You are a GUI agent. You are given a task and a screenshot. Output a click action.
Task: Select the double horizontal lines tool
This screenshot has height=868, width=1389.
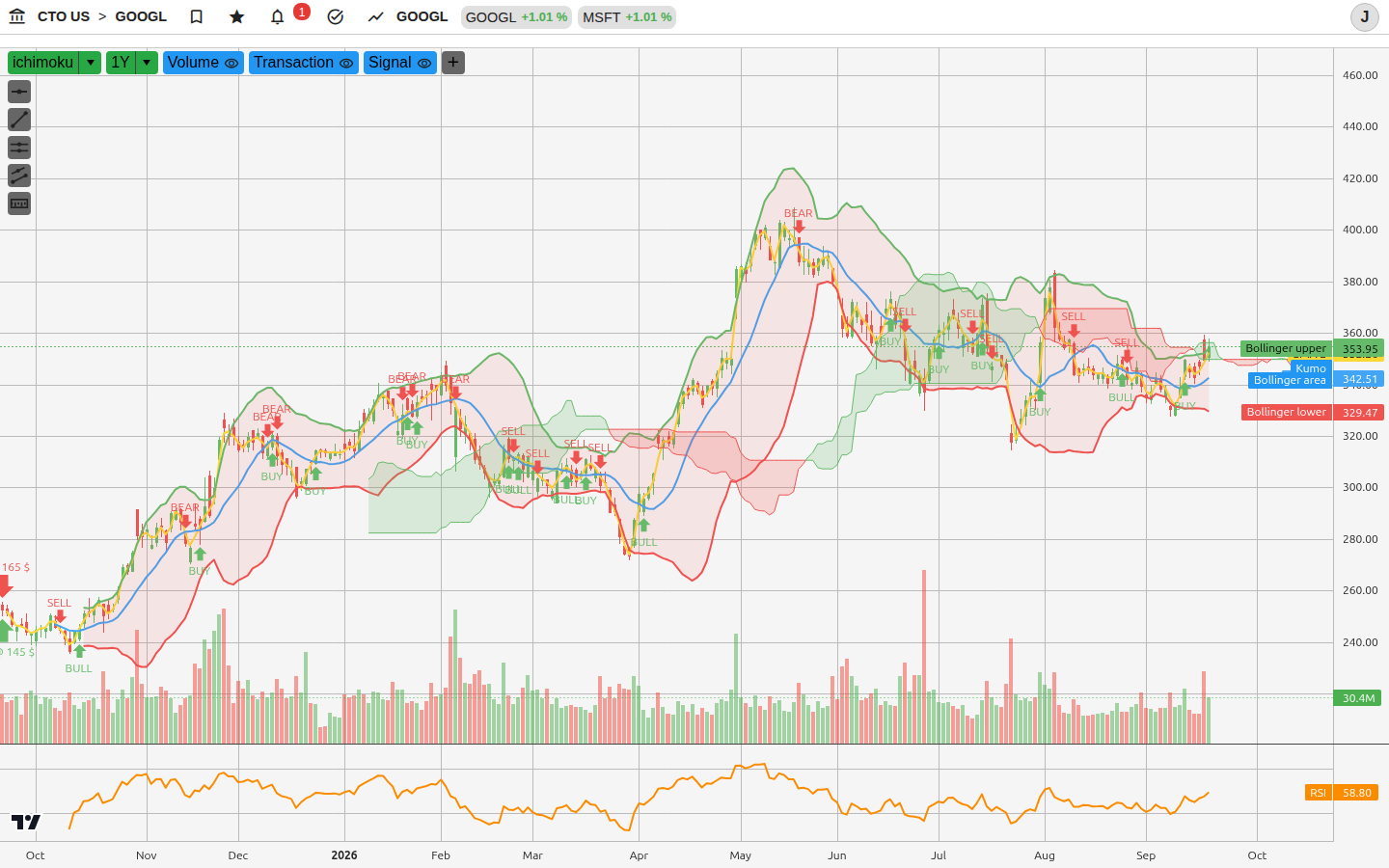(19, 148)
